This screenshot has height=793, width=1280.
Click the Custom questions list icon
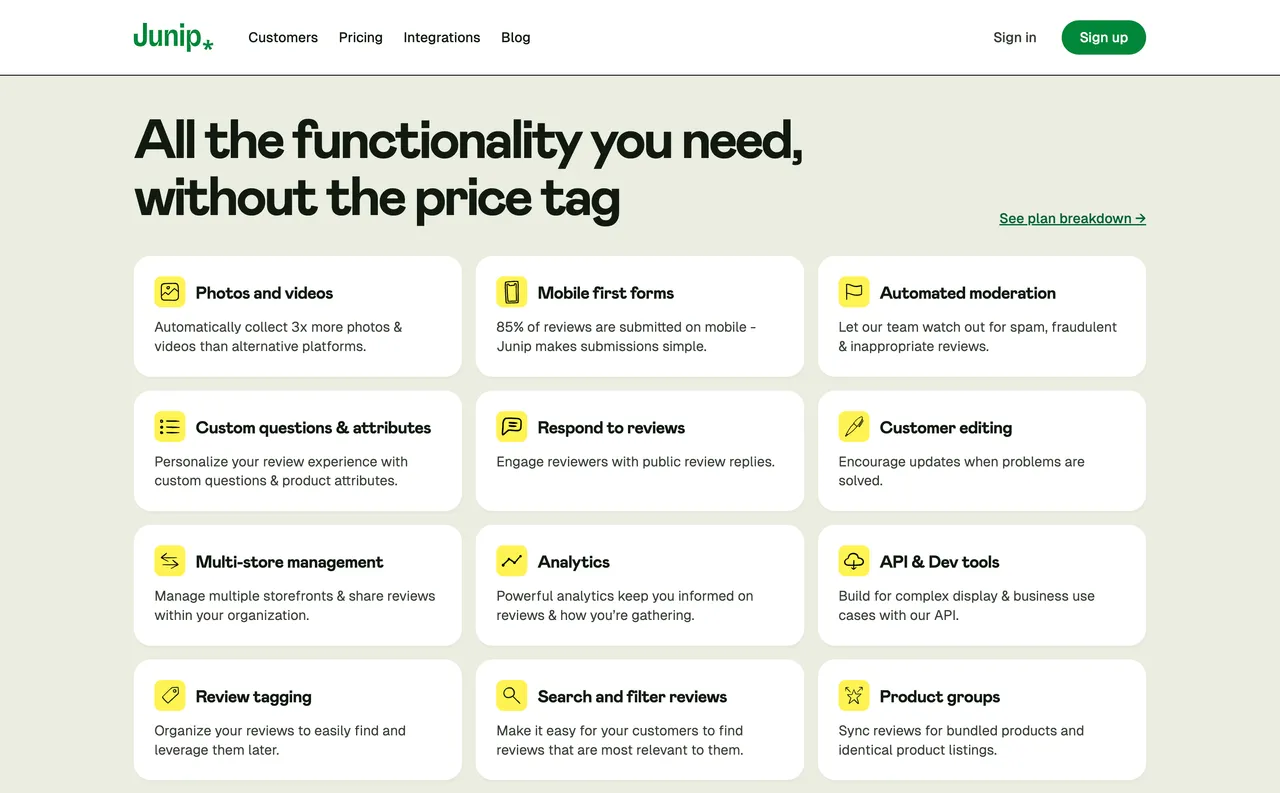click(x=170, y=427)
